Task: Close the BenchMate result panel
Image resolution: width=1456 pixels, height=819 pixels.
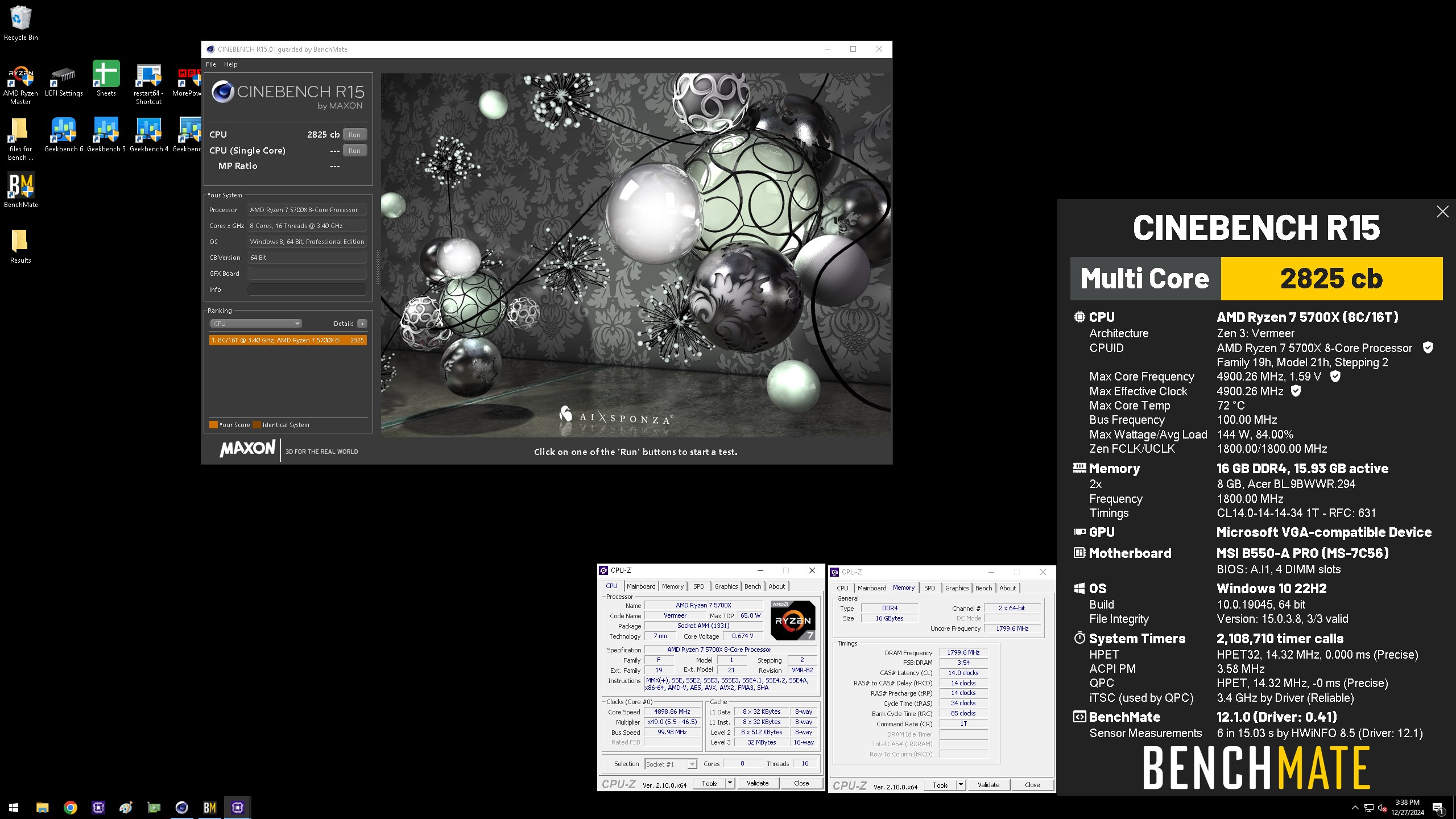Action: (x=1442, y=212)
